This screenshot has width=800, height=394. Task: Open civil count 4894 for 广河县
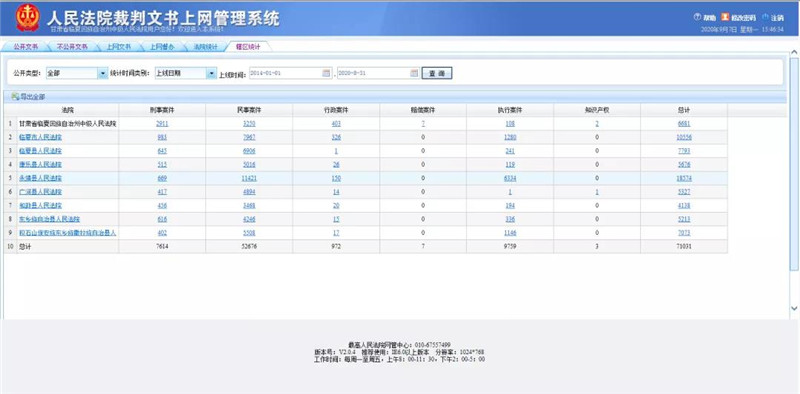(x=249, y=192)
